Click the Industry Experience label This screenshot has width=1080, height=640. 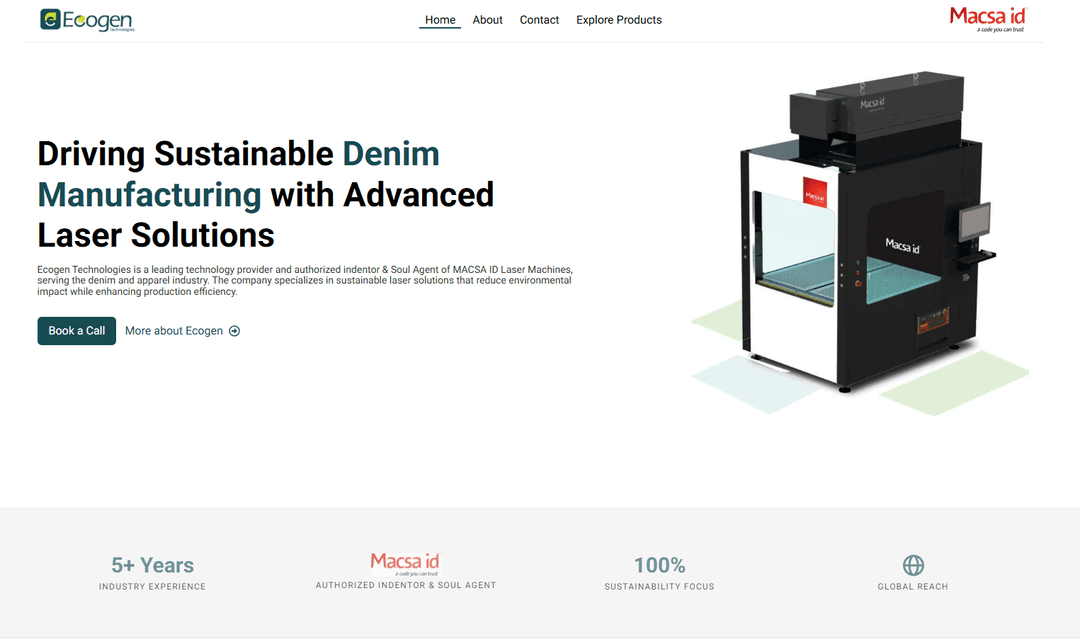[x=152, y=587]
